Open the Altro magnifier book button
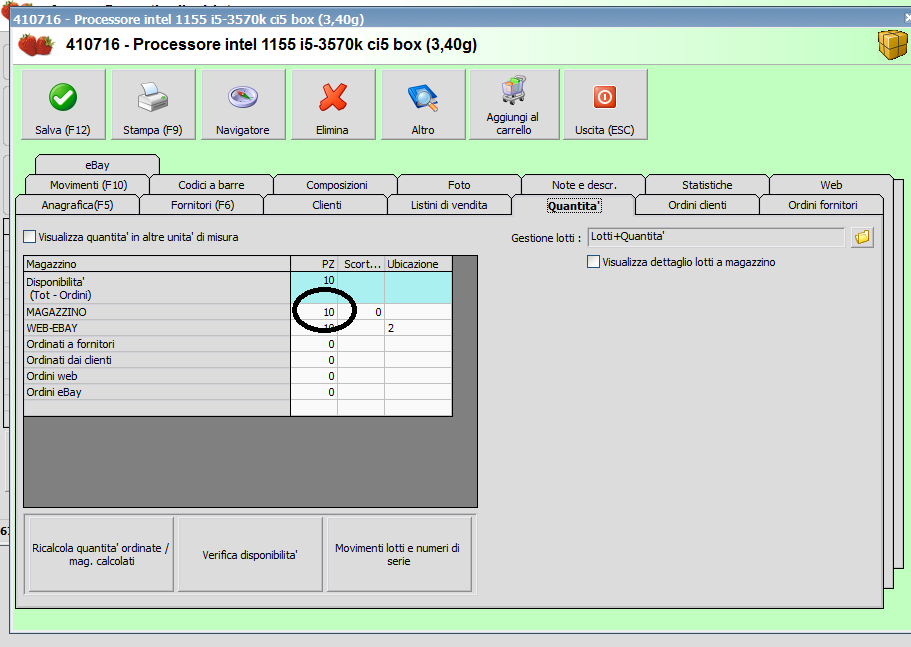Screen dimensions: 911x647 pyautogui.click(x=424, y=105)
